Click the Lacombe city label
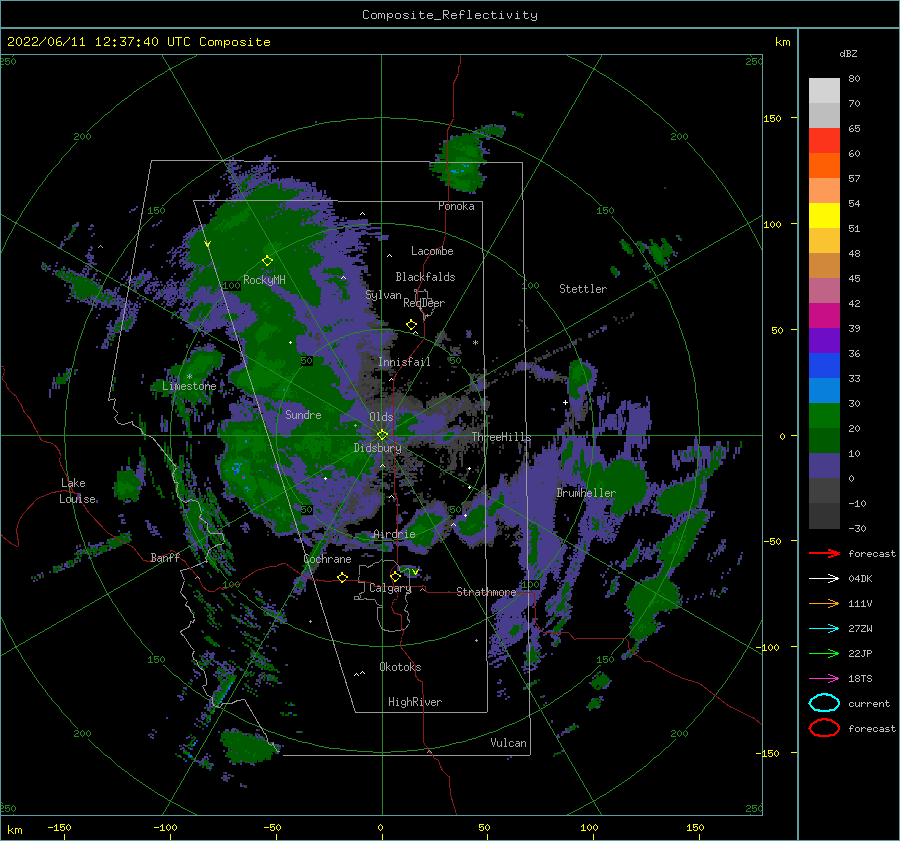Viewport: 900px width, 841px height. (x=432, y=251)
